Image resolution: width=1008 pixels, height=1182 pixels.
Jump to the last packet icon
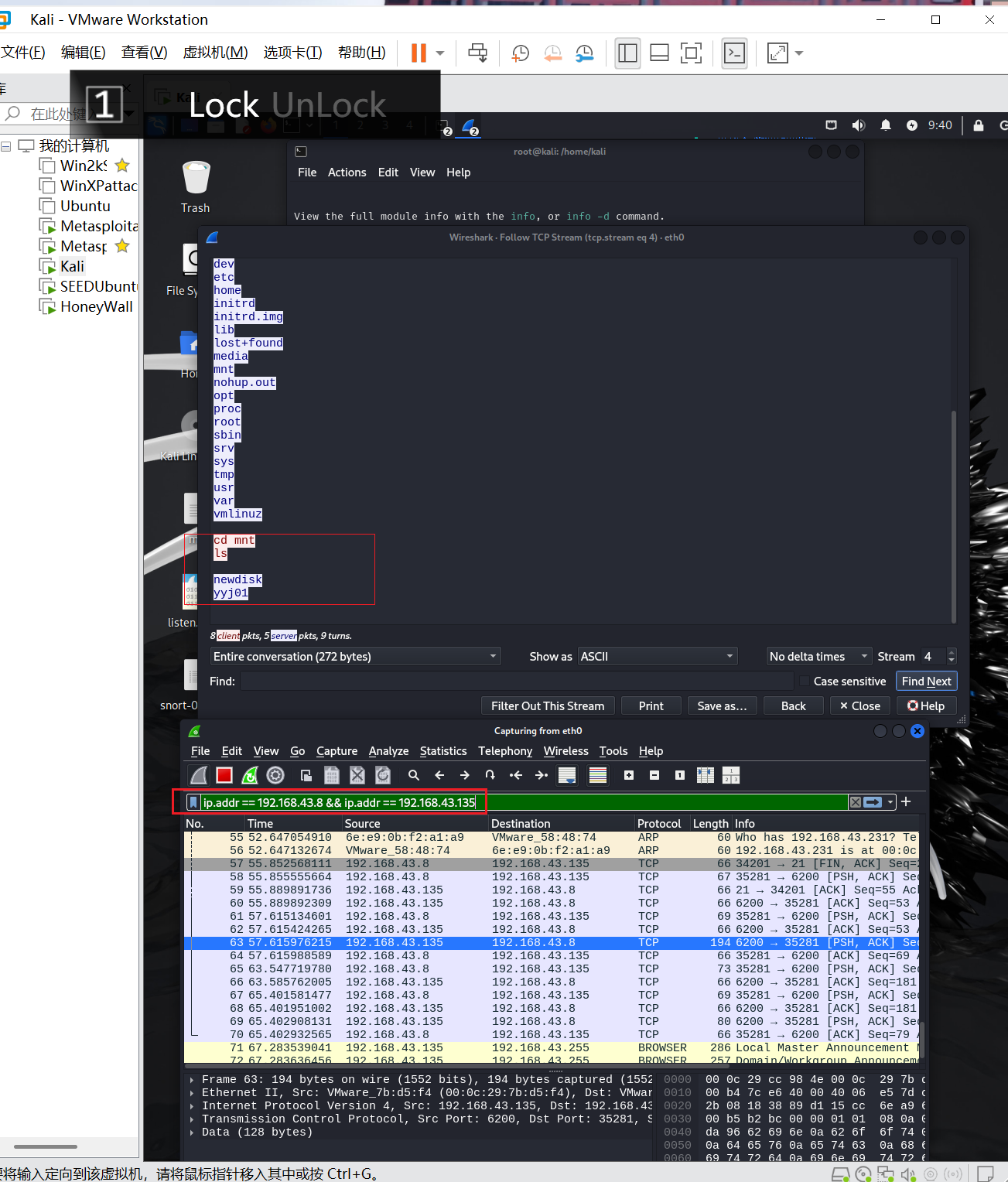click(542, 775)
